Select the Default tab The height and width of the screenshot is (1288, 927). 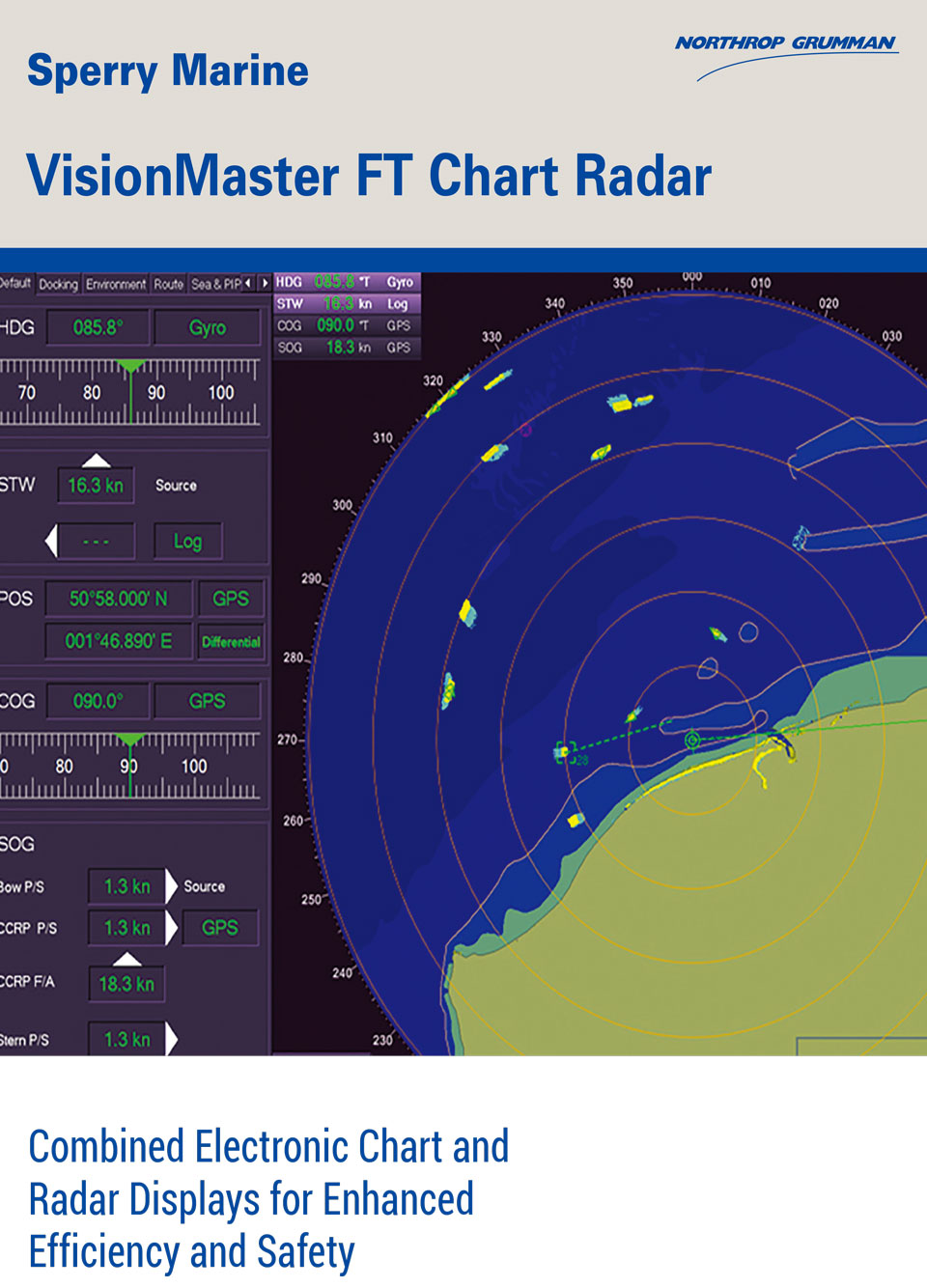tap(16, 284)
